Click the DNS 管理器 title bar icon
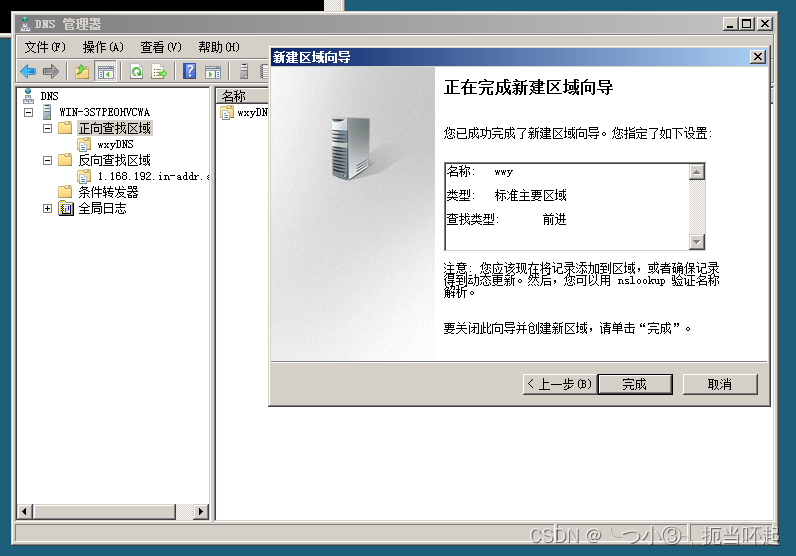 [x=25, y=23]
